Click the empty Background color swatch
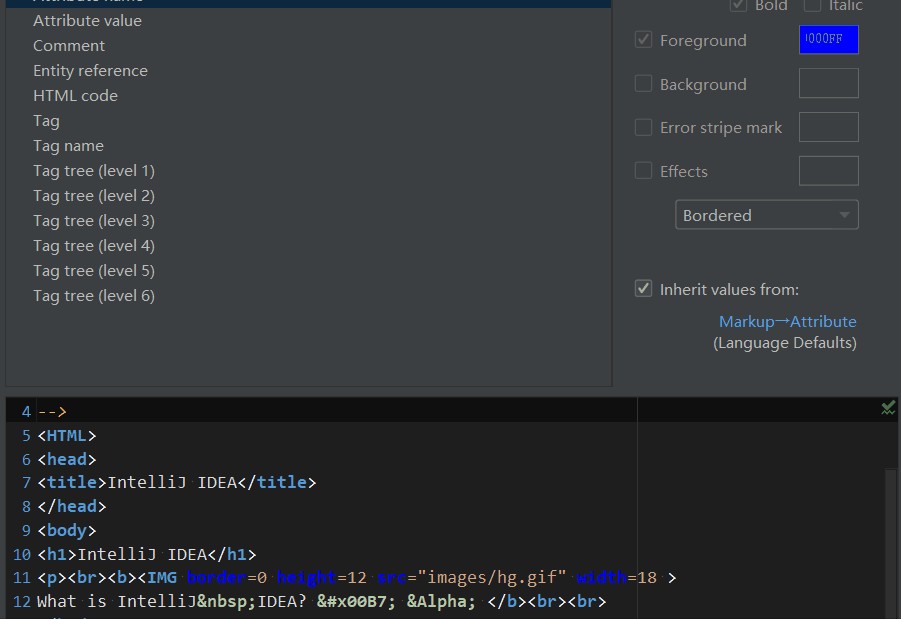Image resolution: width=901 pixels, height=619 pixels. tap(828, 84)
